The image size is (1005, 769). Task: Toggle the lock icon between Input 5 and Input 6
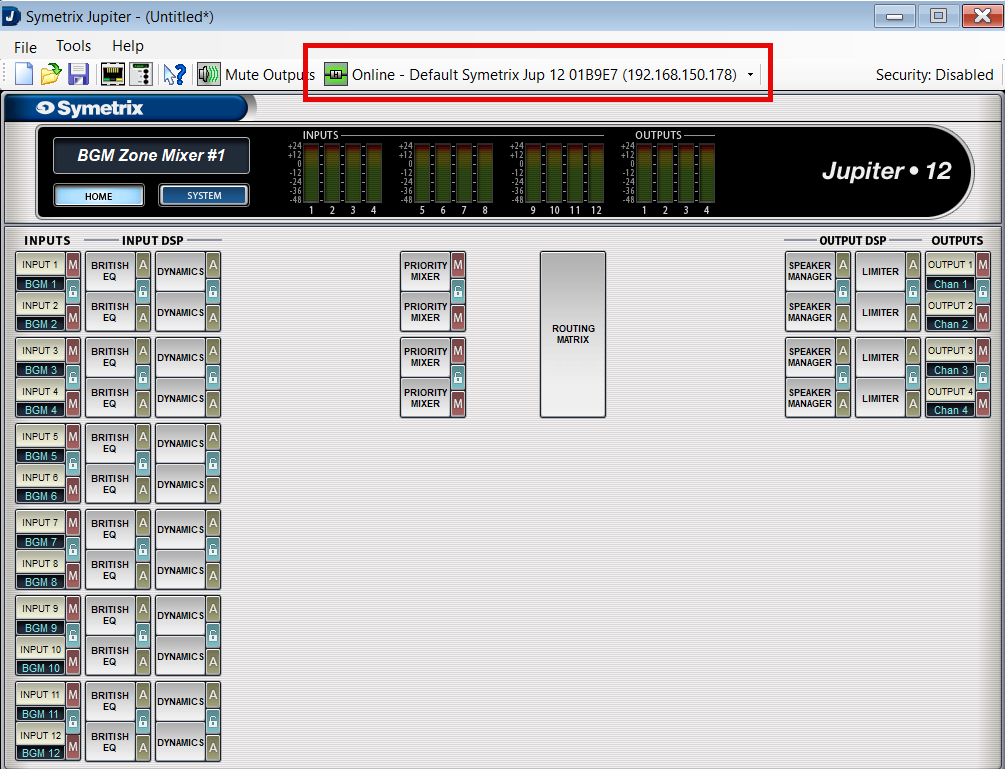pos(73,463)
